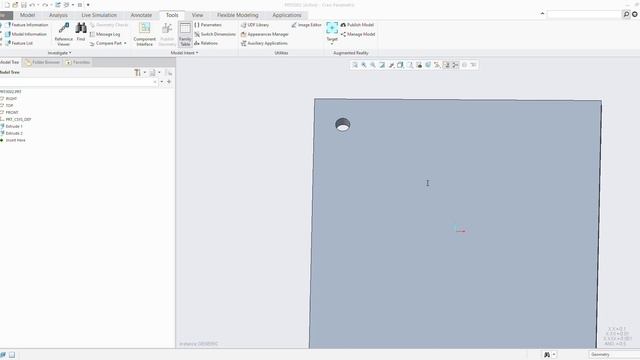
Task: Switch to the Folder Browser tab
Action: coord(42,62)
